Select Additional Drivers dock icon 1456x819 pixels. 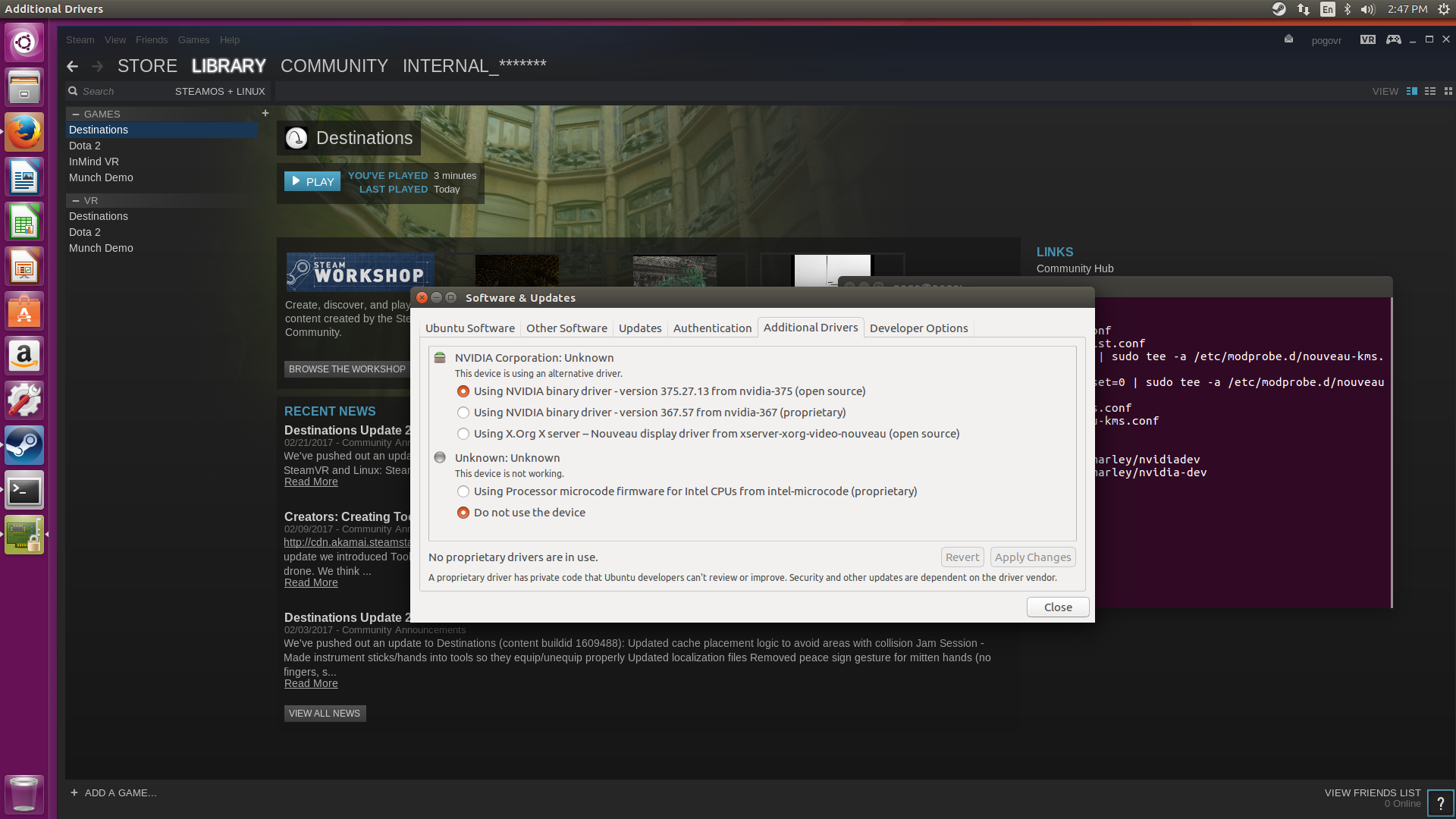click(x=24, y=535)
